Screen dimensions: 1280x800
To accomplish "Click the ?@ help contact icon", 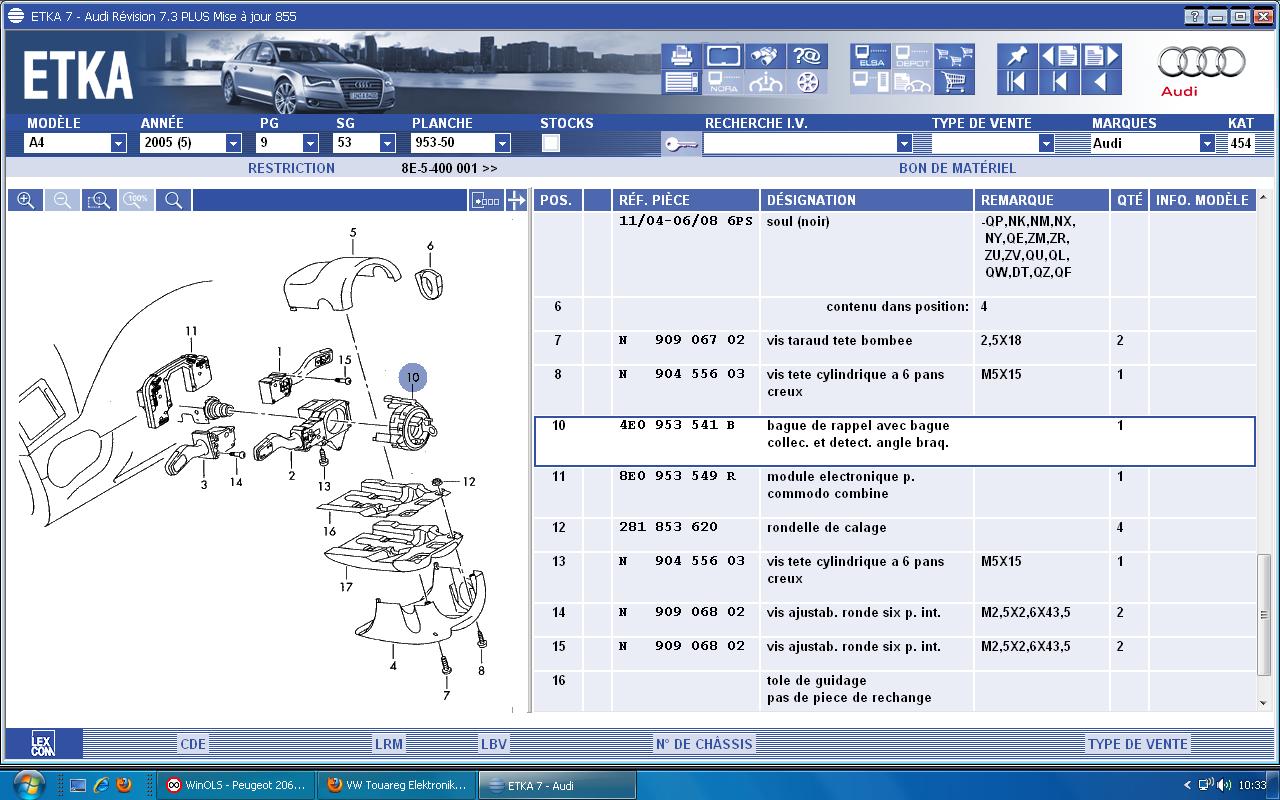I will (x=806, y=56).
